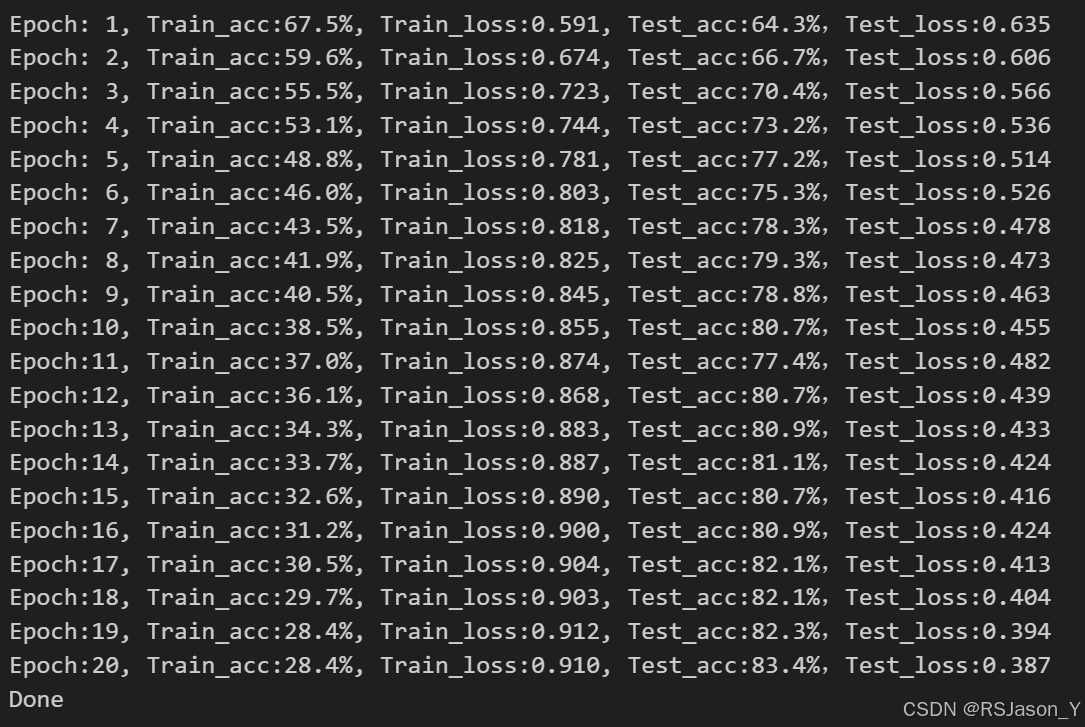This screenshot has width=1085, height=727.
Task: Click Train_acc:28.4% in Epoch 19 row
Action: 250,632
